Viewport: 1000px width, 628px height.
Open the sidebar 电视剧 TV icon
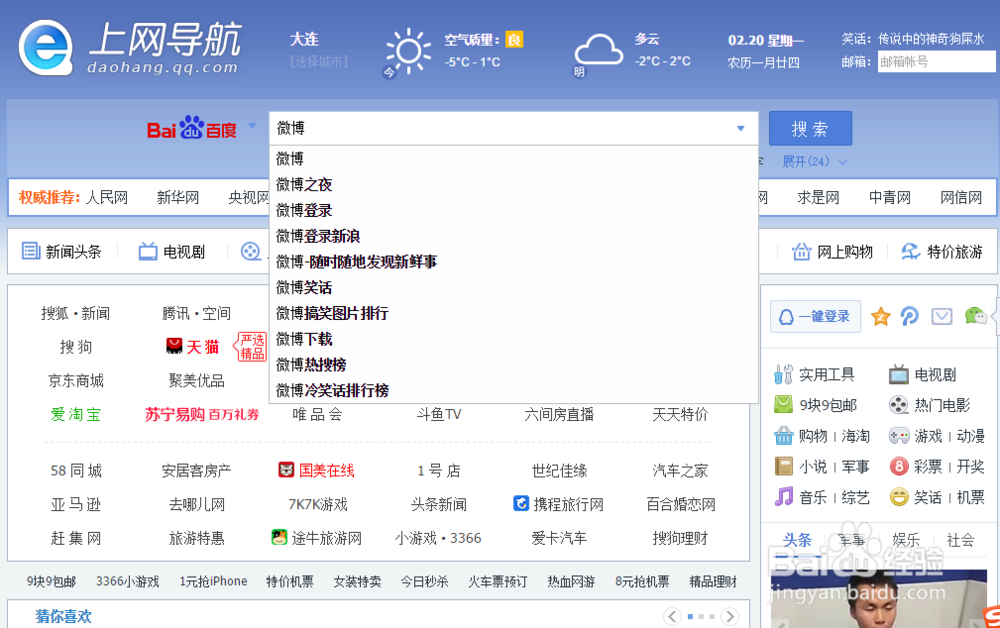tap(899, 374)
